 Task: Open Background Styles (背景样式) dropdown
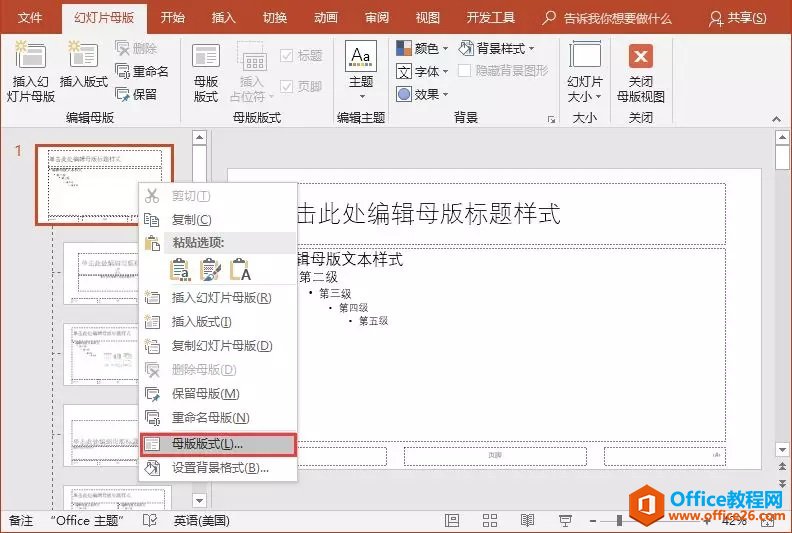[497, 49]
